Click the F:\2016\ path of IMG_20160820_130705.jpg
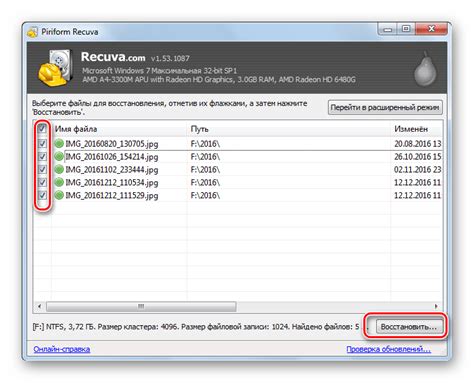 click(x=205, y=144)
